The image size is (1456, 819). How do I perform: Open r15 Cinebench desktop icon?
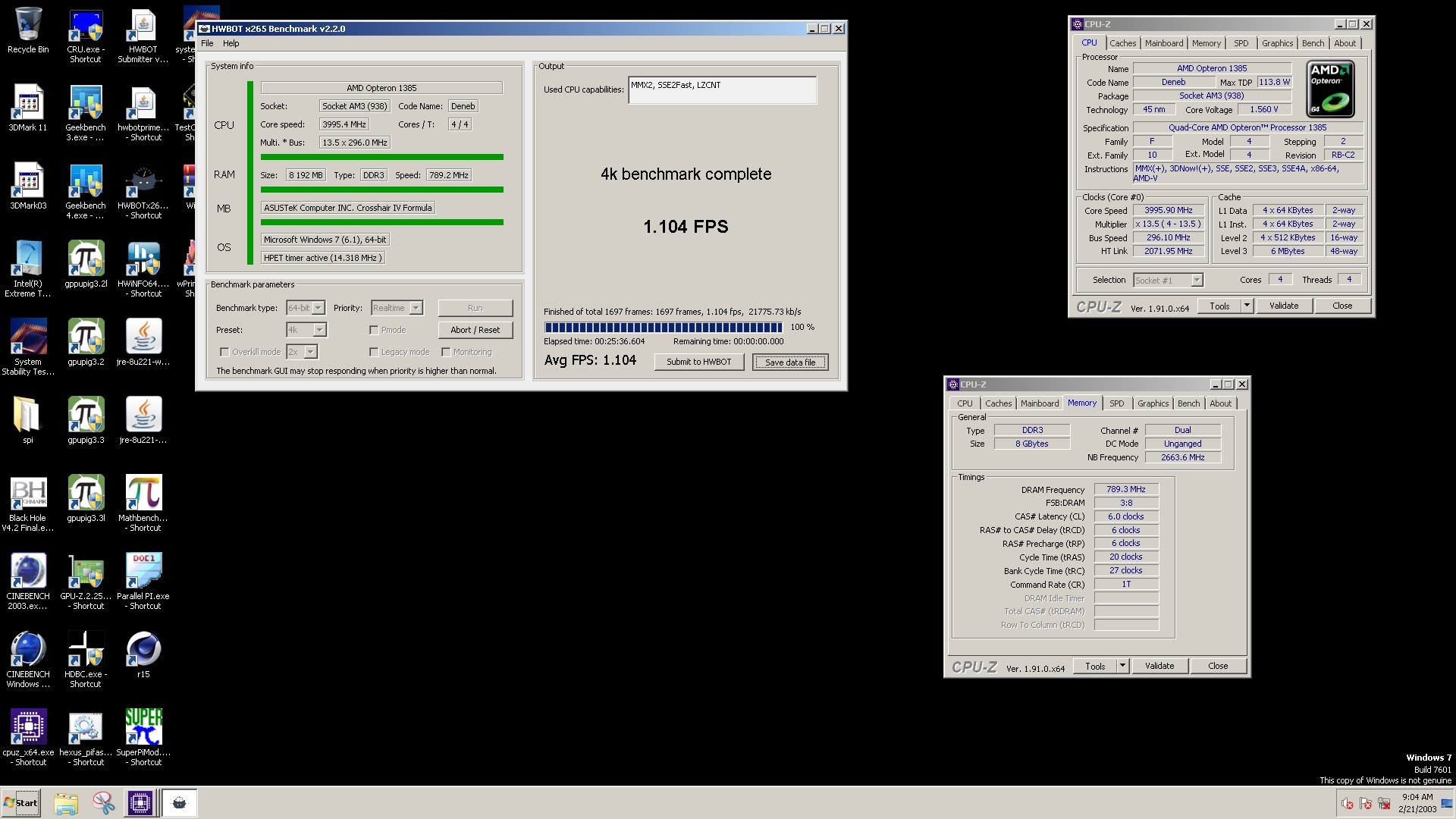click(x=143, y=655)
